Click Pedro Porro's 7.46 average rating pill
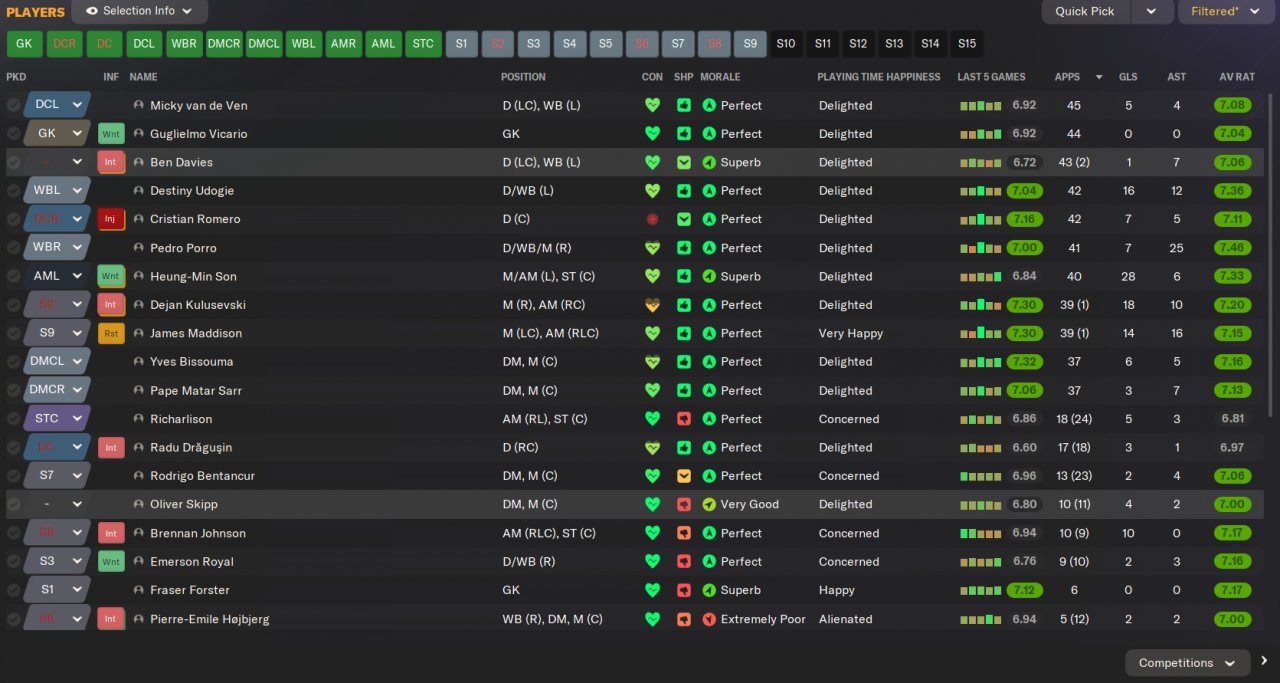1280x683 pixels. point(1232,248)
